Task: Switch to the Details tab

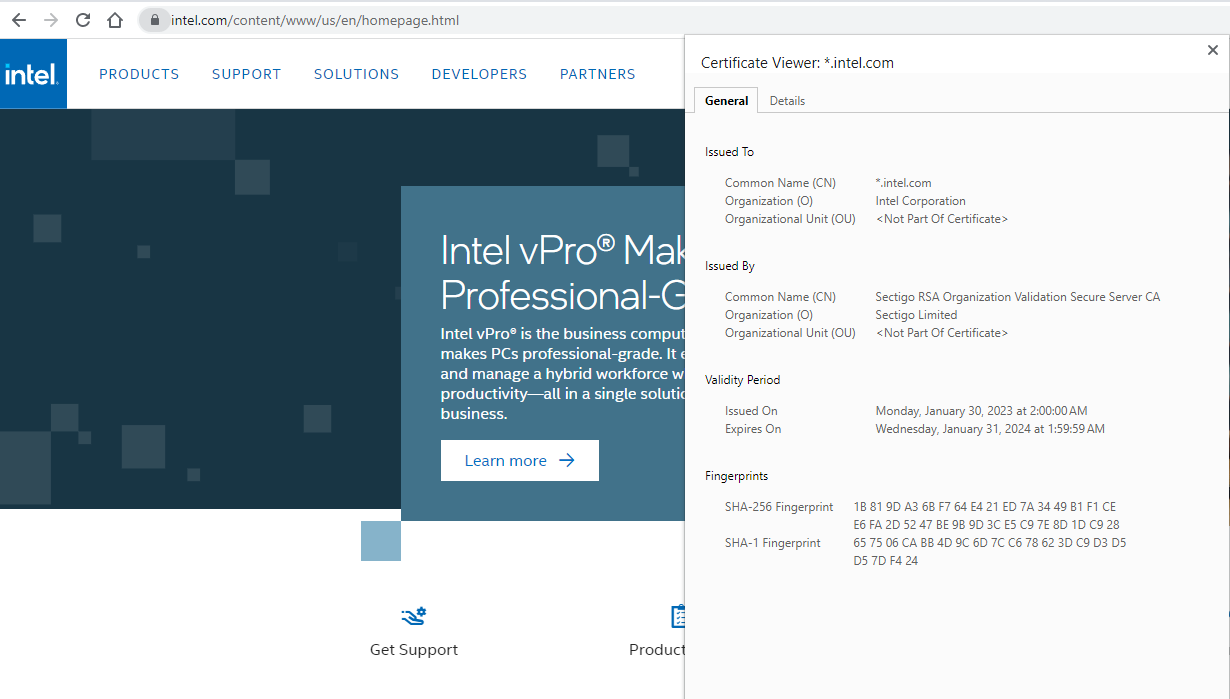Action: pos(787,101)
